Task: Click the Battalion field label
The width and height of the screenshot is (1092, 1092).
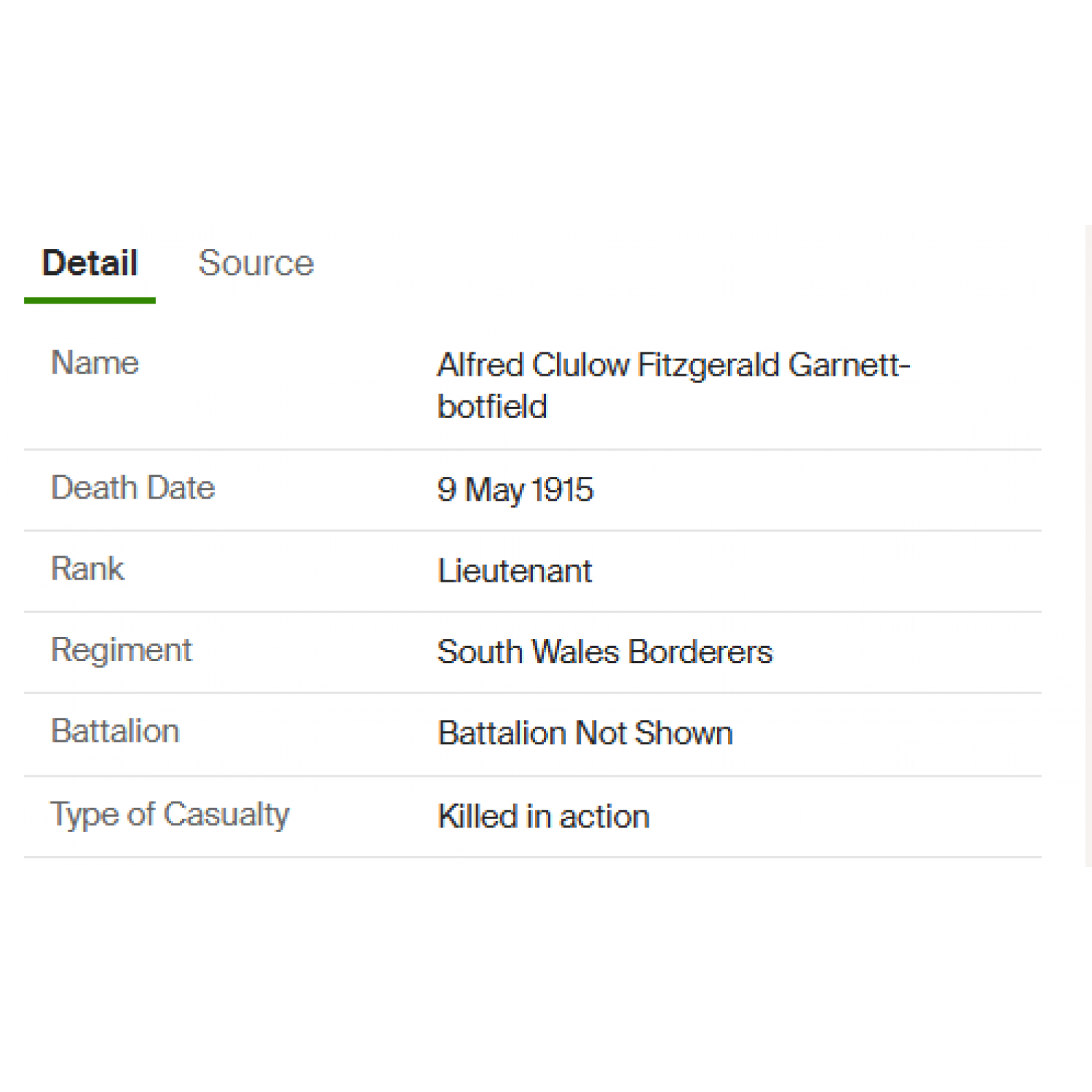Action: [x=114, y=731]
